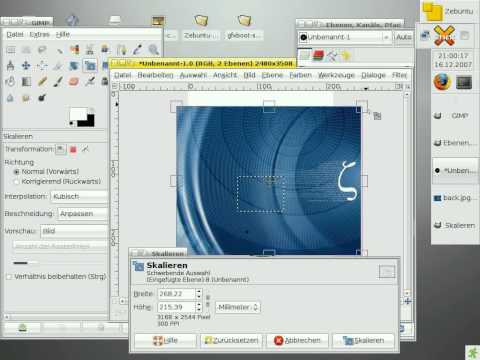Select the Zoom magnifier tool
The image size is (480, 360).
(154, 50)
